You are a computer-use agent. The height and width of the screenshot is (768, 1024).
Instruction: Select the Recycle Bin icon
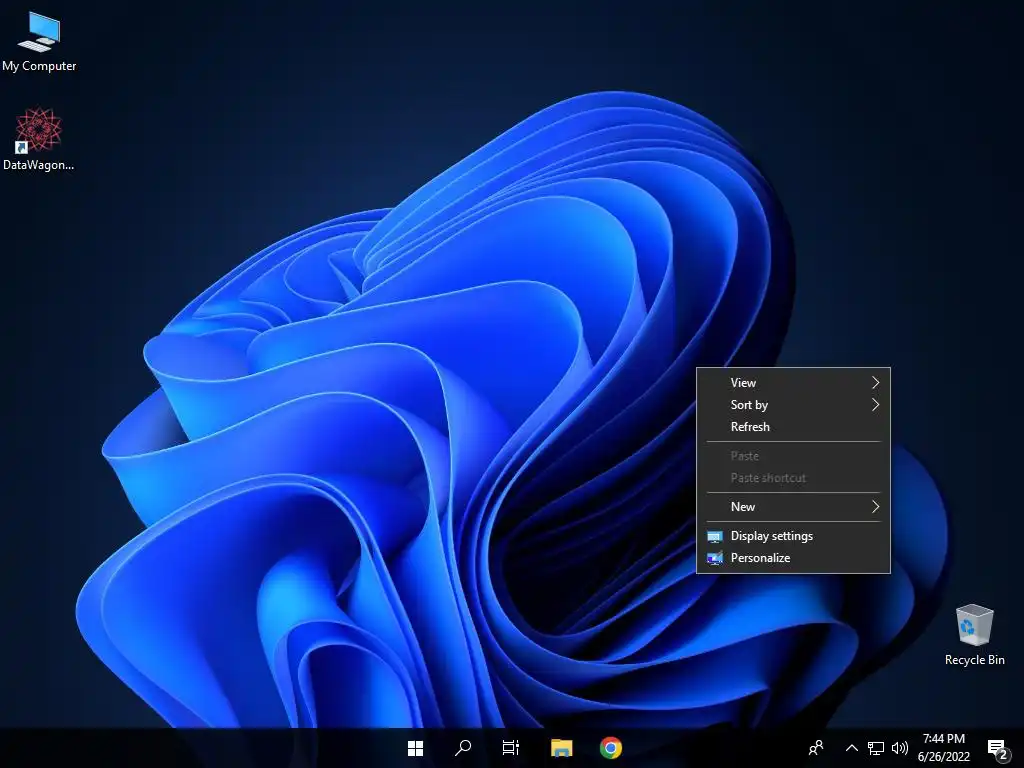tap(974, 635)
